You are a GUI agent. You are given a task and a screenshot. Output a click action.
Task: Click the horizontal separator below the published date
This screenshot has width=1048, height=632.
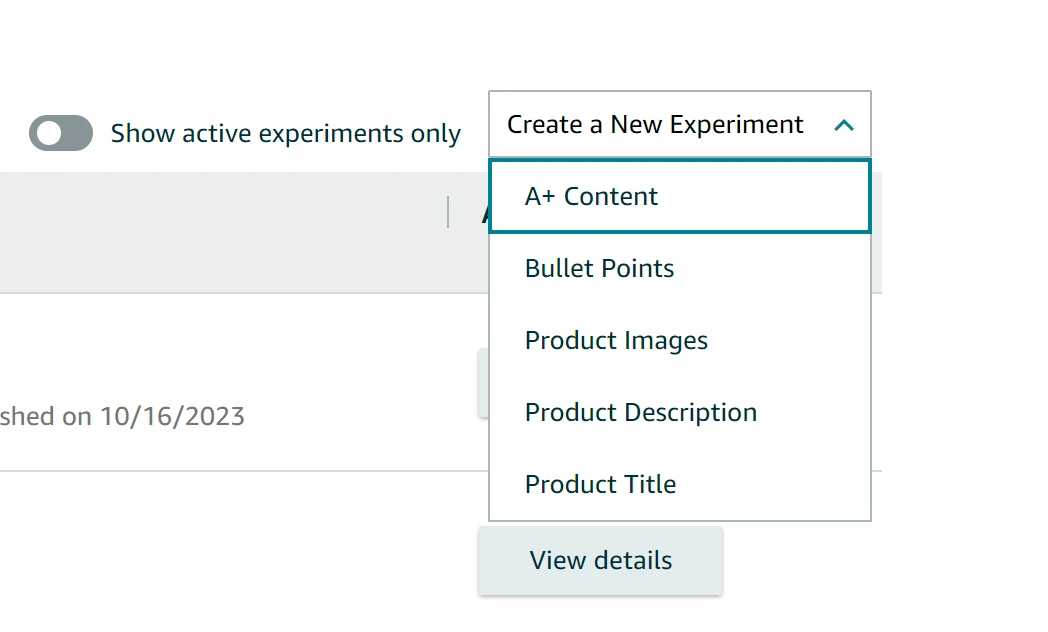click(x=240, y=471)
